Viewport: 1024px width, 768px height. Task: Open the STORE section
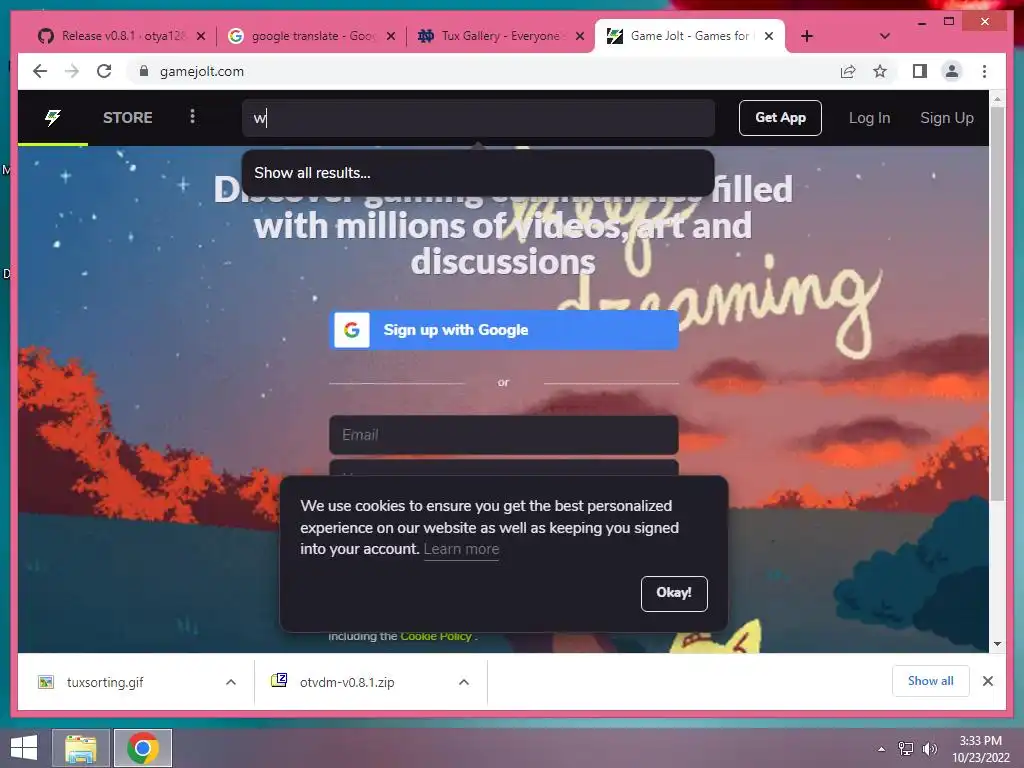127,118
